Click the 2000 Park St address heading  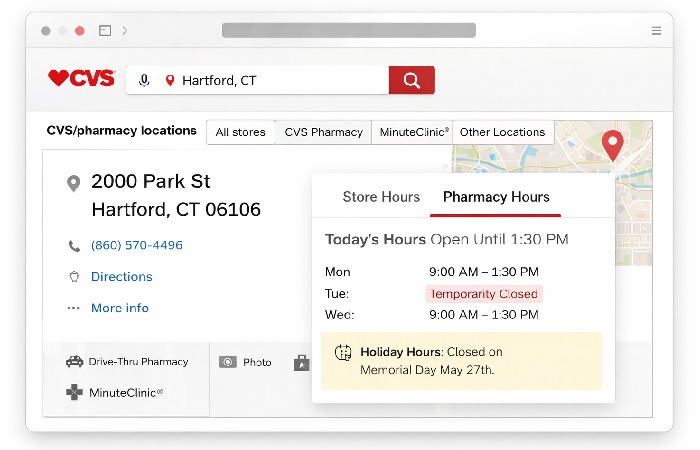(151, 182)
